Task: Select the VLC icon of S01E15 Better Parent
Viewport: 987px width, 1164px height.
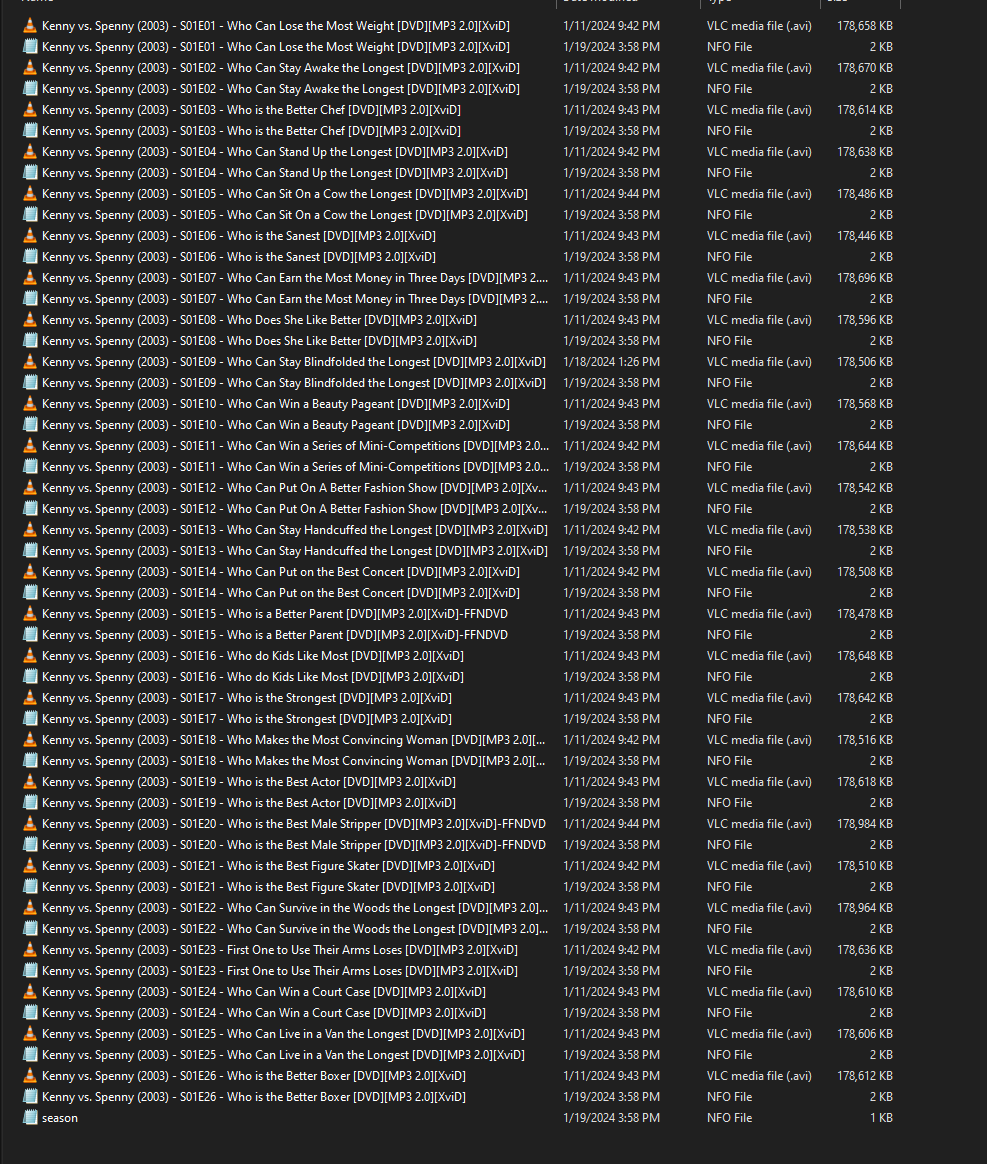Action: tap(30, 613)
